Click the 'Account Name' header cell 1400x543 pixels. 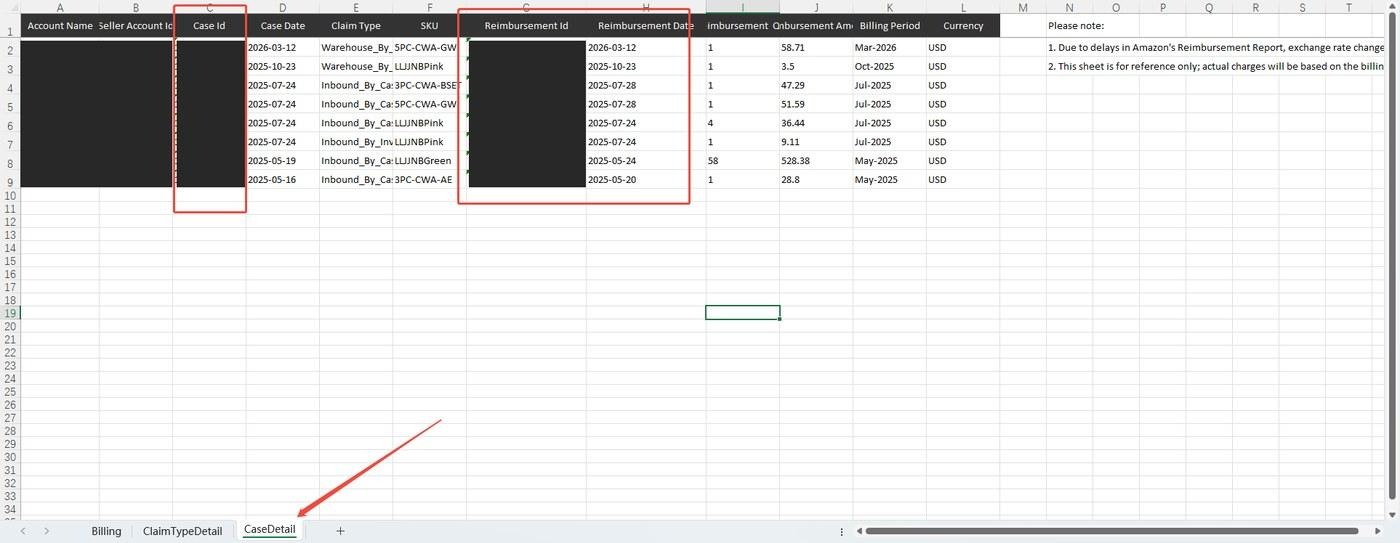(x=60, y=25)
